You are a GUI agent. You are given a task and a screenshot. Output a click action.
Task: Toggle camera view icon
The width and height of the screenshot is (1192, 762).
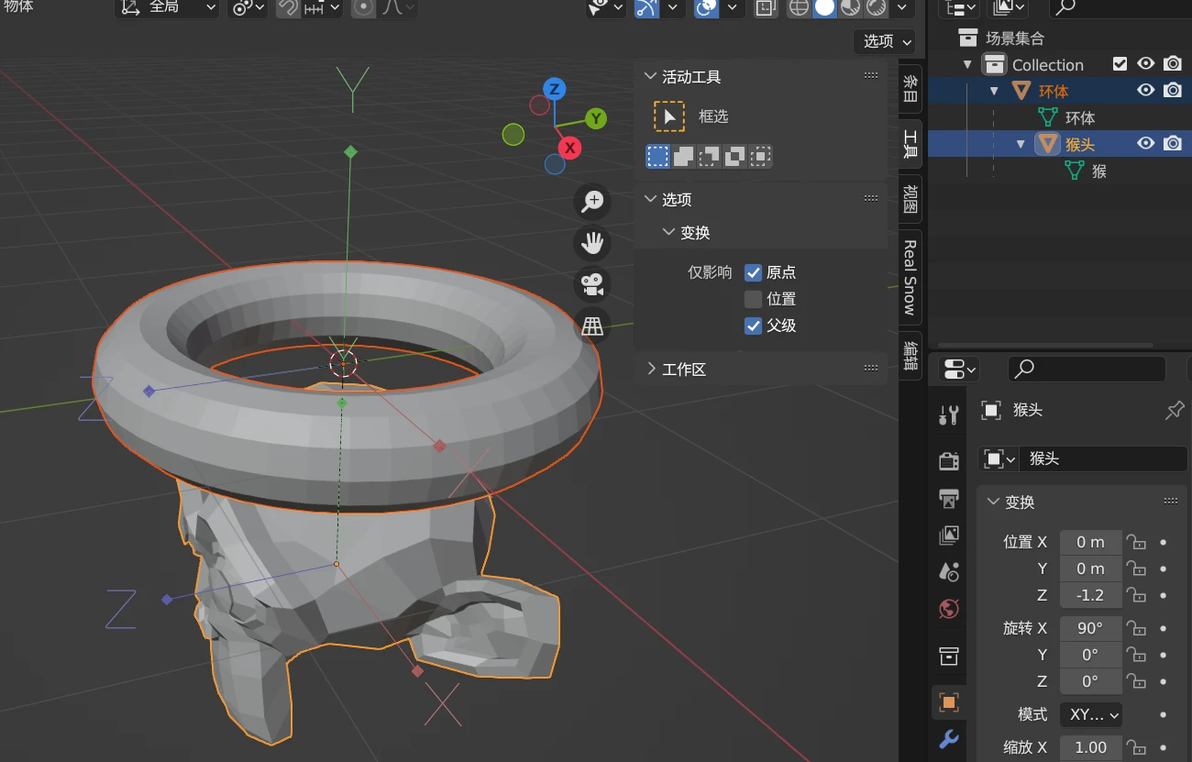(x=592, y=284)
